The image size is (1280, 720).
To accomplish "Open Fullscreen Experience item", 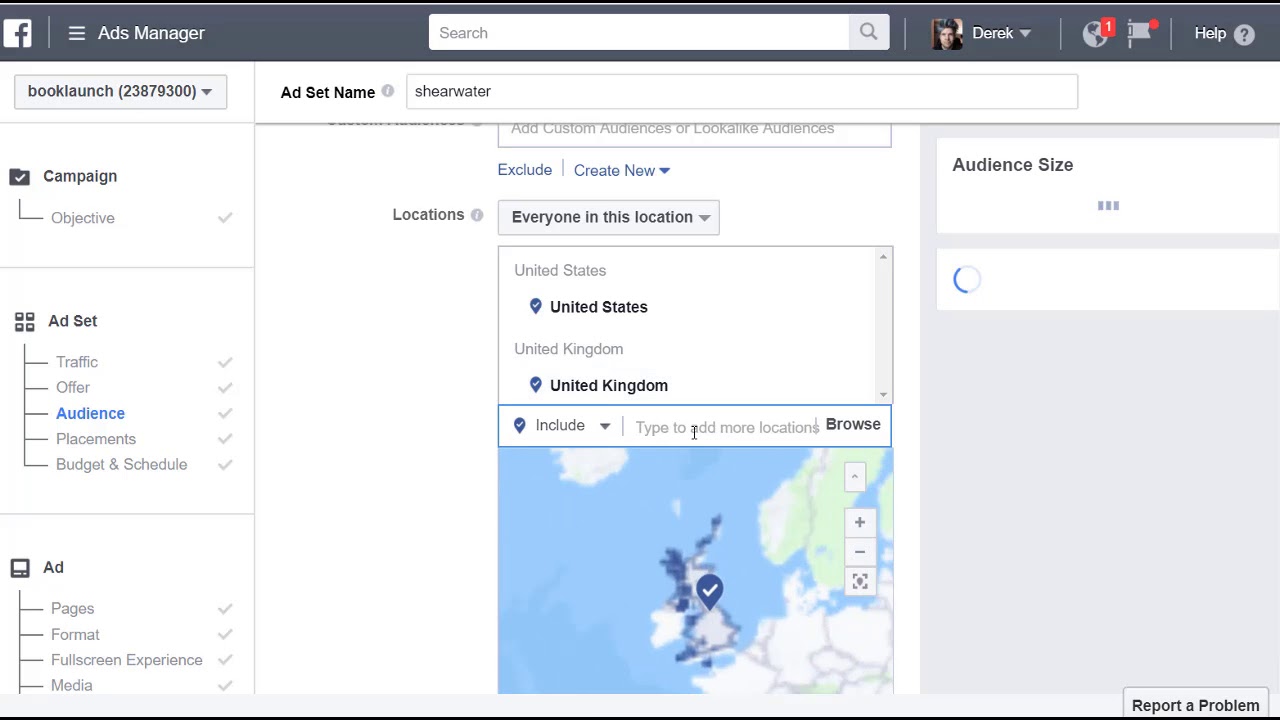I will click(127, 660).
